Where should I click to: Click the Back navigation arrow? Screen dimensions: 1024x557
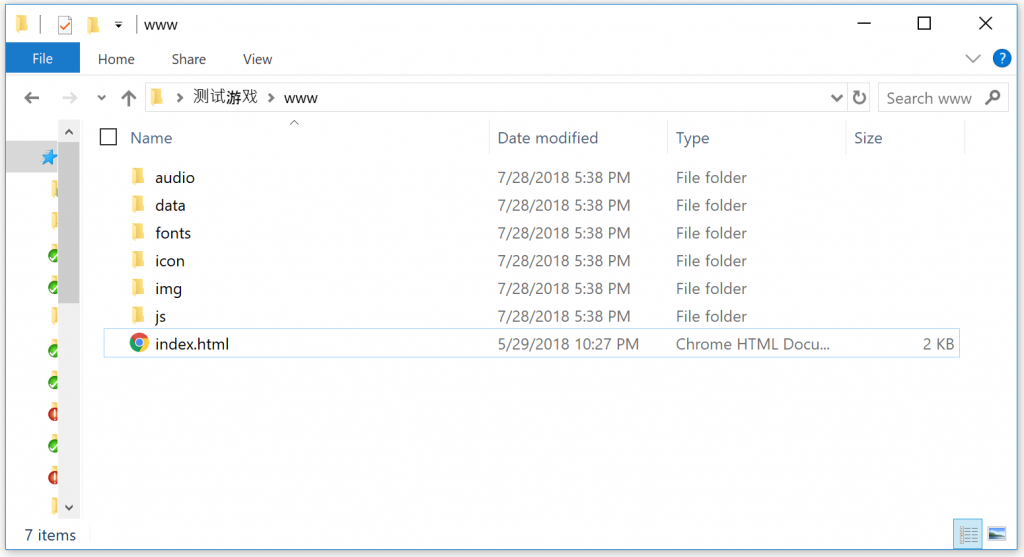pyautogui.click(x=31, y=98)
